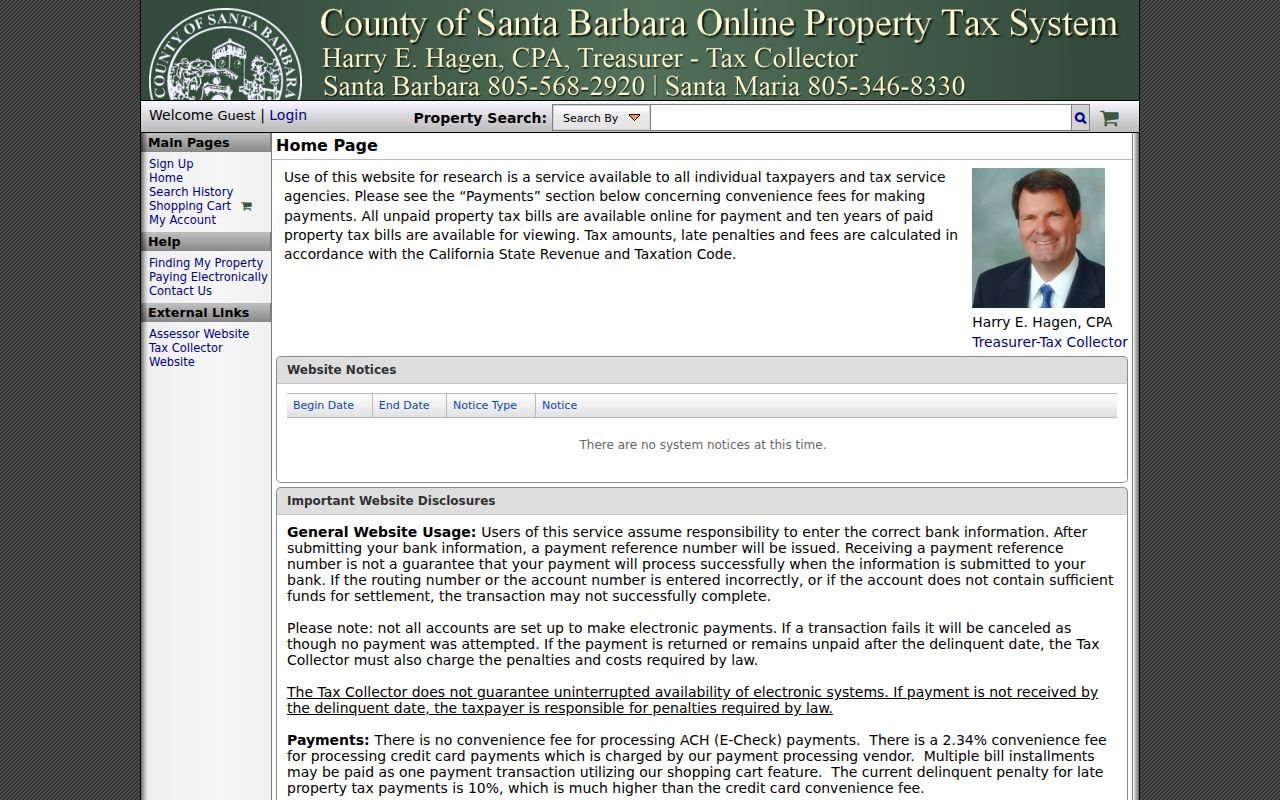Sort notices by Begin Date column
The width and height of the screenshot is (1280, 800).
click(323, 405)
